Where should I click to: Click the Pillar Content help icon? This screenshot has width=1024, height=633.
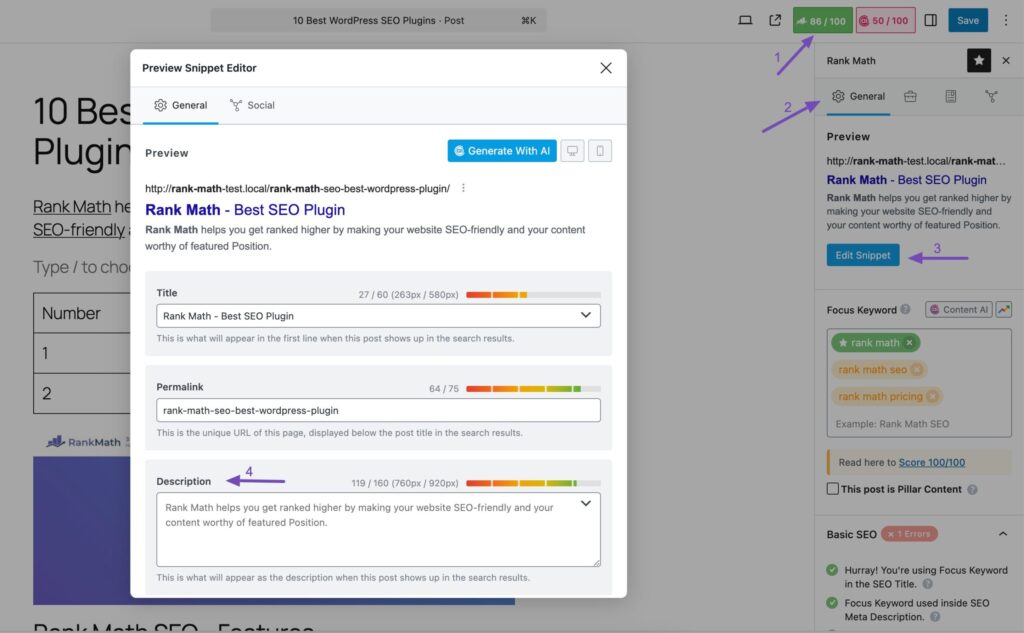coord(972,489)
